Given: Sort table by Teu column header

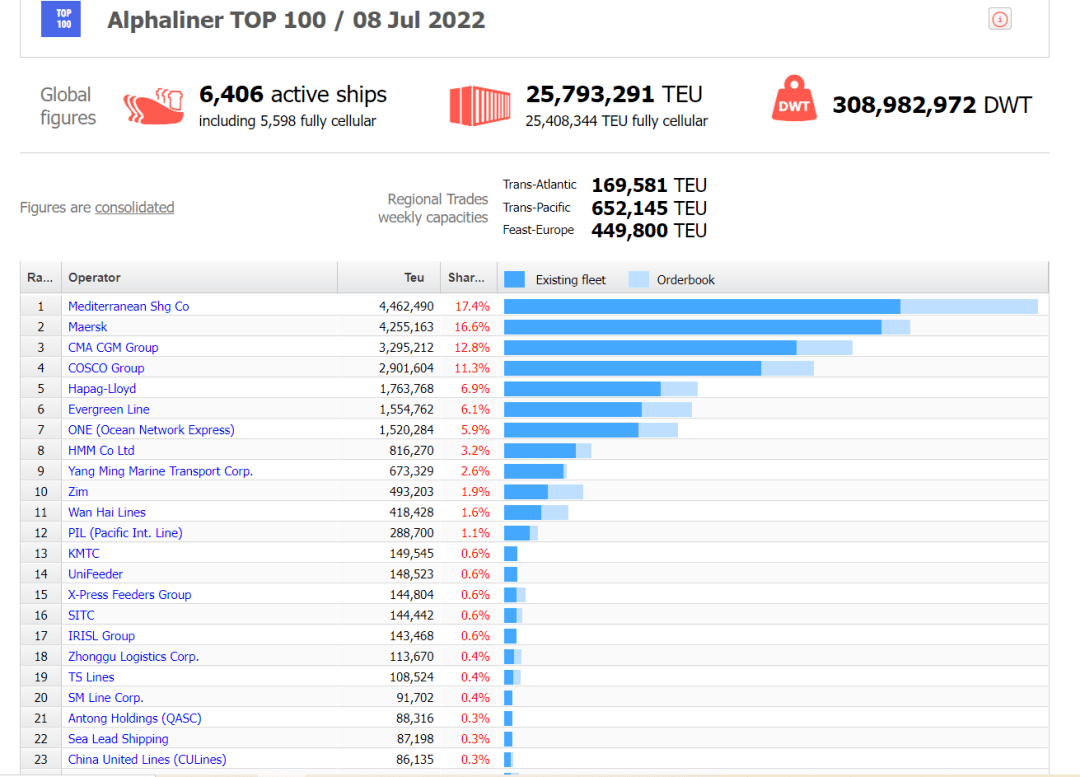Looking at the screenshot, I should tap(414, 278).
